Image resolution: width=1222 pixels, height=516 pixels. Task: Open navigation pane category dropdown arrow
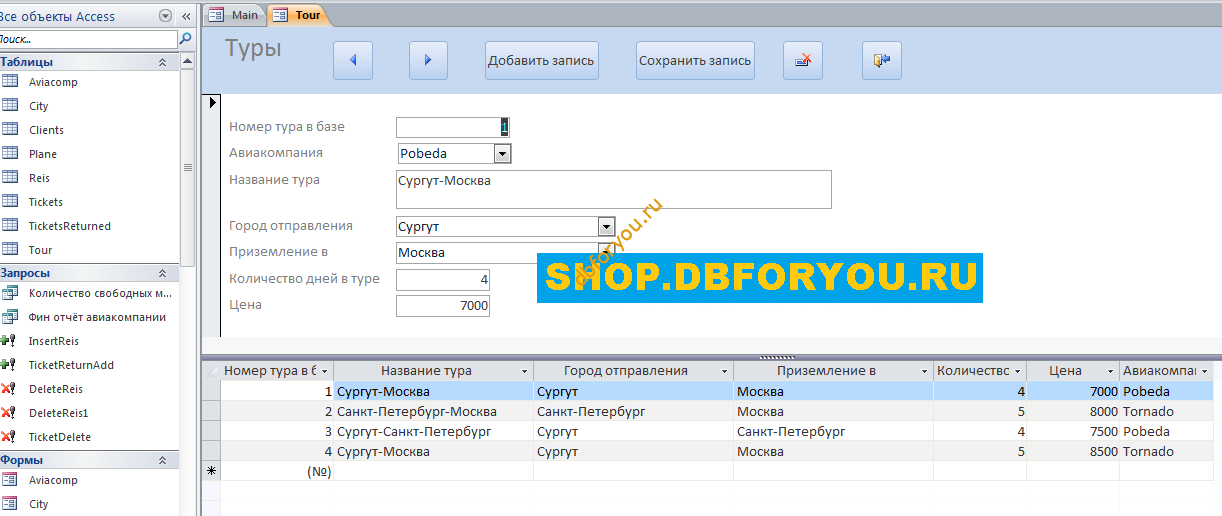[166, 17]
